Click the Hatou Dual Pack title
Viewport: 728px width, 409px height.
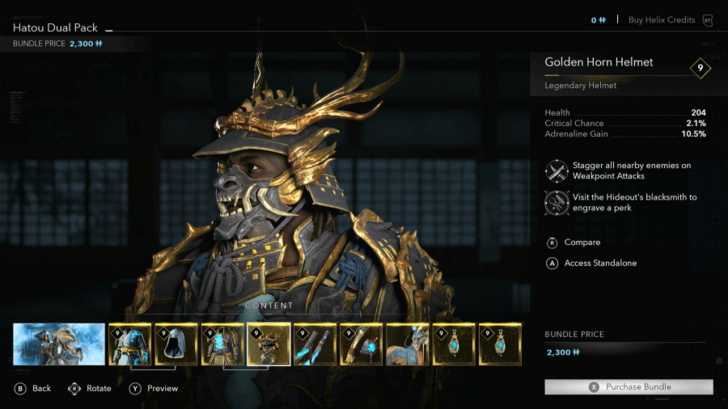tap(55, 28)
